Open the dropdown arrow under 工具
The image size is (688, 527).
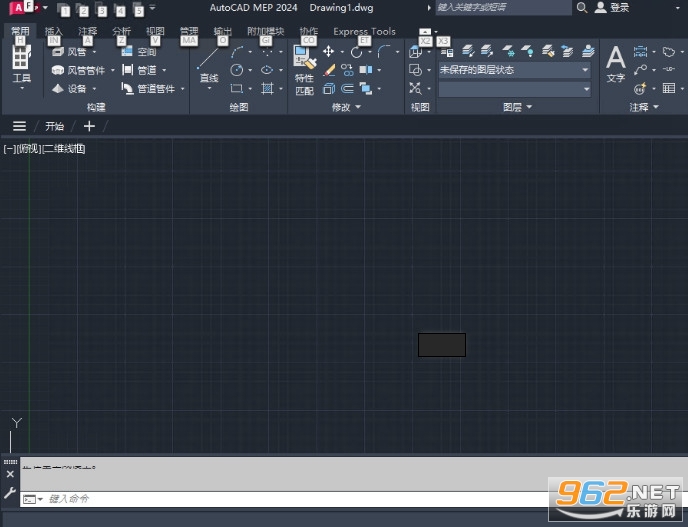(22, 88)
